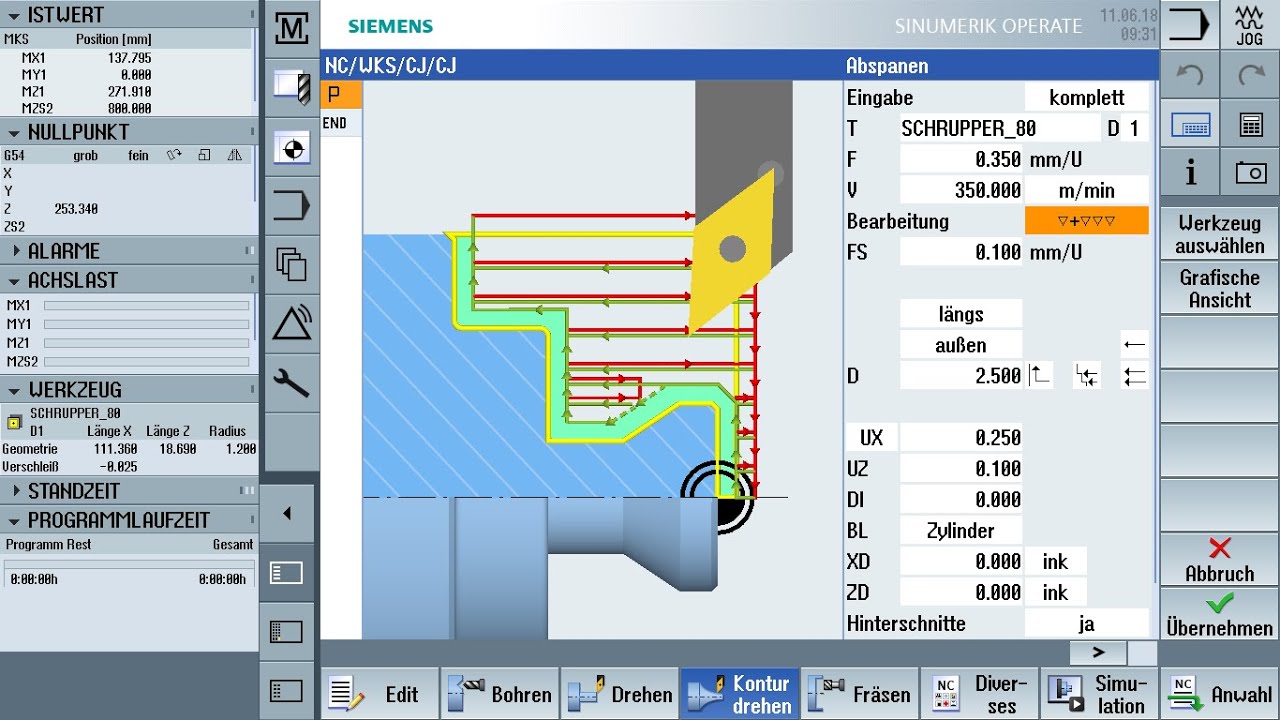Screen dimensions: 1280x720
Task: Expand the ALARME panel
Action: [15, 251]
